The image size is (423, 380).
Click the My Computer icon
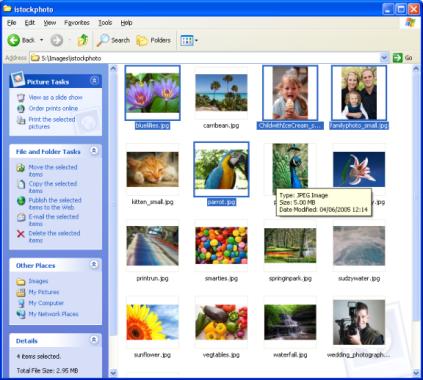point(21,303)
